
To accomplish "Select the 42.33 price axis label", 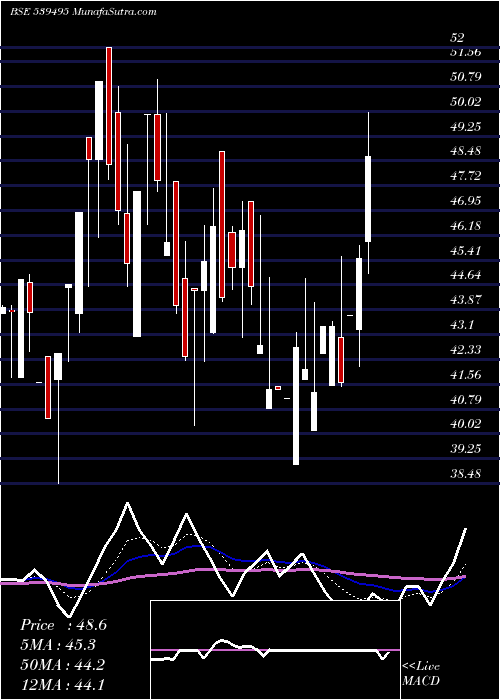I will (466, 350).
